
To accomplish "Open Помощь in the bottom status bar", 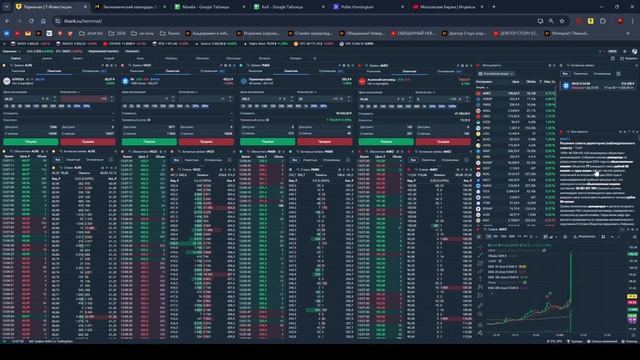I will point(630,341).
